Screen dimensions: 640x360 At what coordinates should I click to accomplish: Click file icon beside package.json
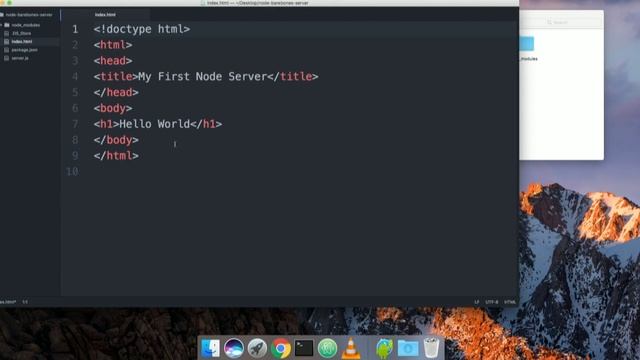[7, 50]
